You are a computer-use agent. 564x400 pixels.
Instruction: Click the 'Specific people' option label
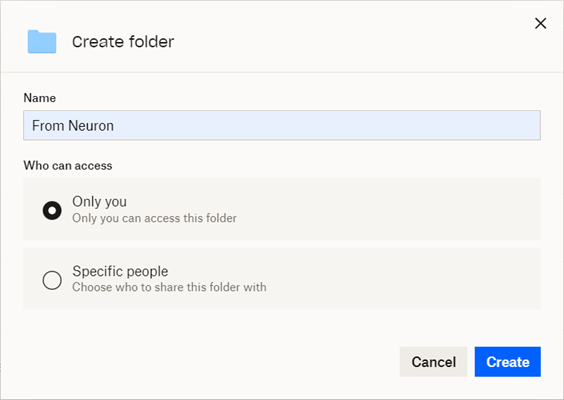pos(120,271)
